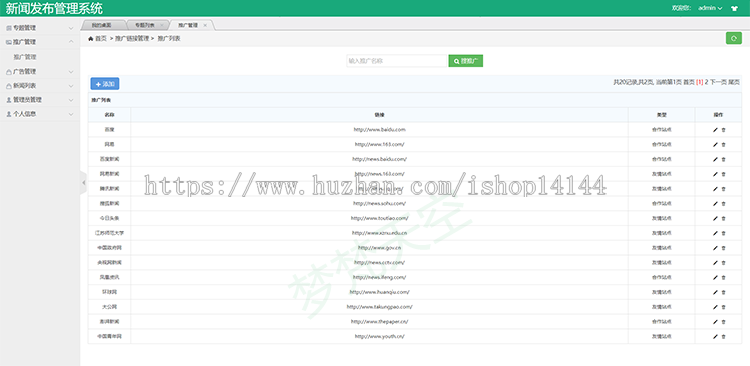Click the http://www.thepaper.cn/ link cell
This screenshot has width=750, height=366.
point(379,322)
